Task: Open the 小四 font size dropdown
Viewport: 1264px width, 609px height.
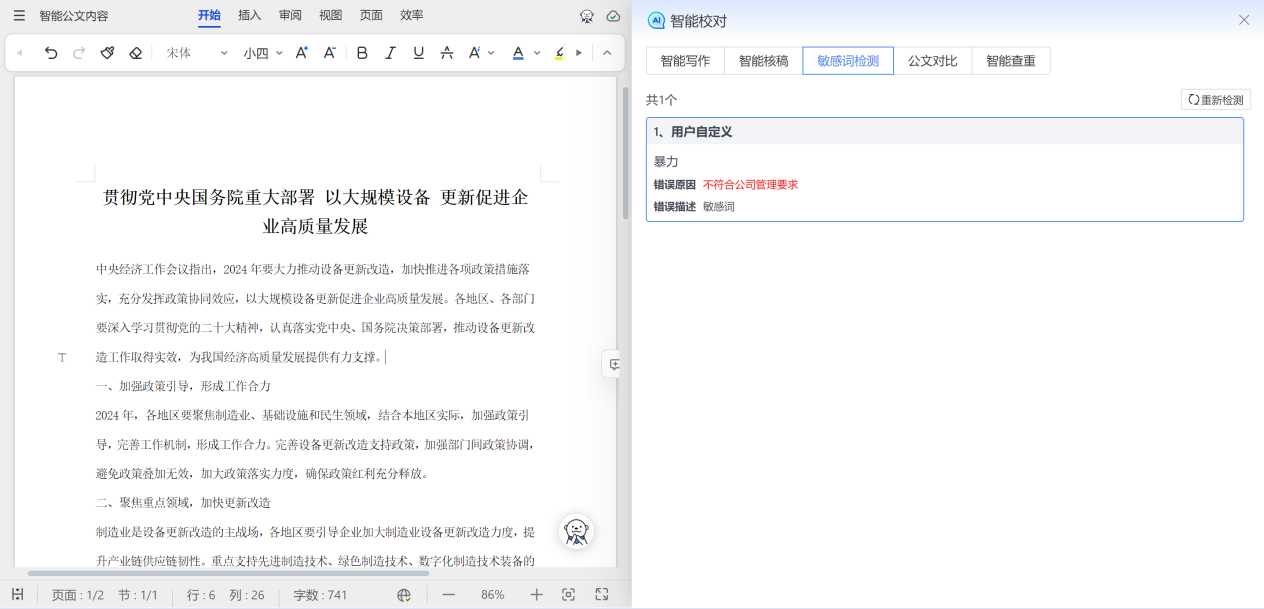Action: 263,53
